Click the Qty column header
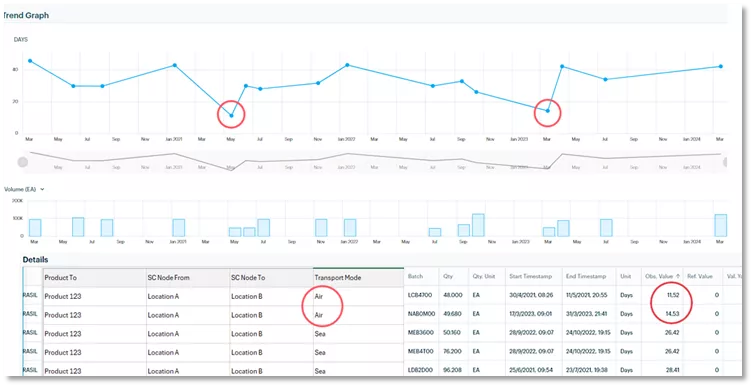Image resolution: width=753 pixels, height=387 pixels. click(x=453, y=277)
